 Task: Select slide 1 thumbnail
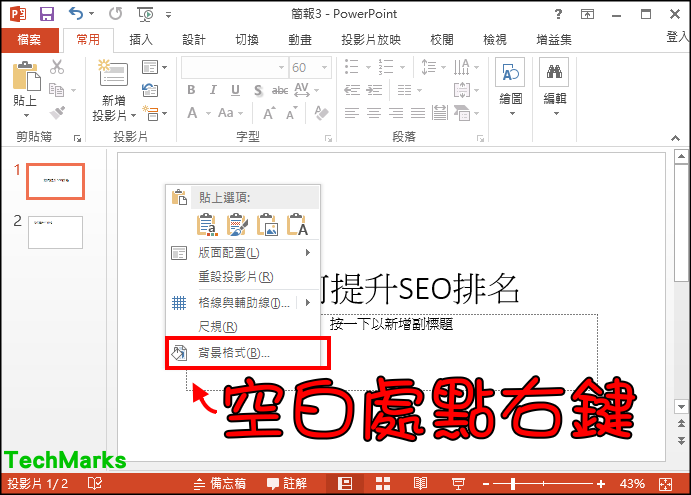point(55,181)
